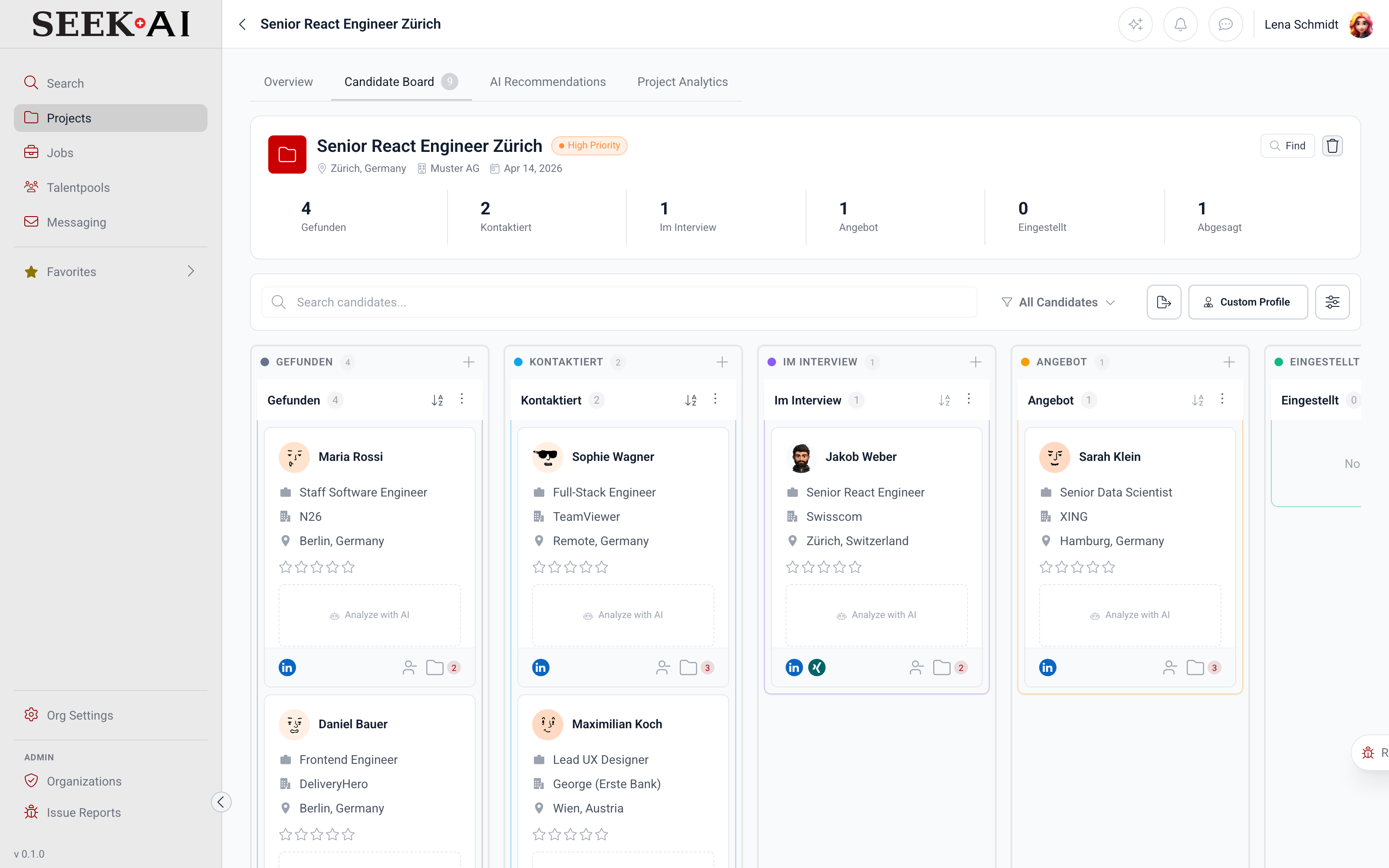Click the Search candidates input field
This screenshot has height=868, width=1389.
(619, 302)
